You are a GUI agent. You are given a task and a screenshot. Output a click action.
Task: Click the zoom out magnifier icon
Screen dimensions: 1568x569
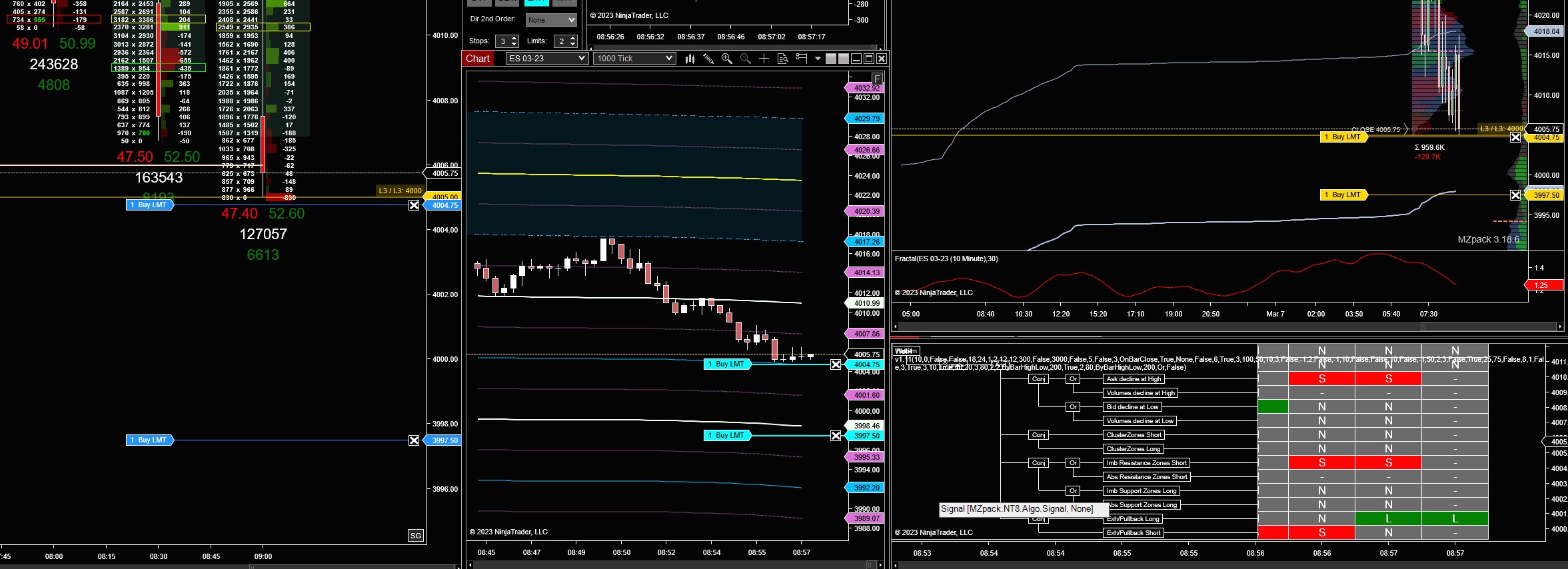(746, 59)
